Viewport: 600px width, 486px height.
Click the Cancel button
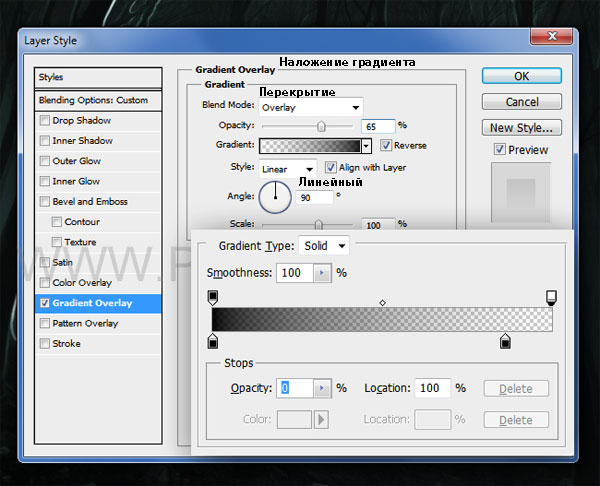tap(522, 102)
